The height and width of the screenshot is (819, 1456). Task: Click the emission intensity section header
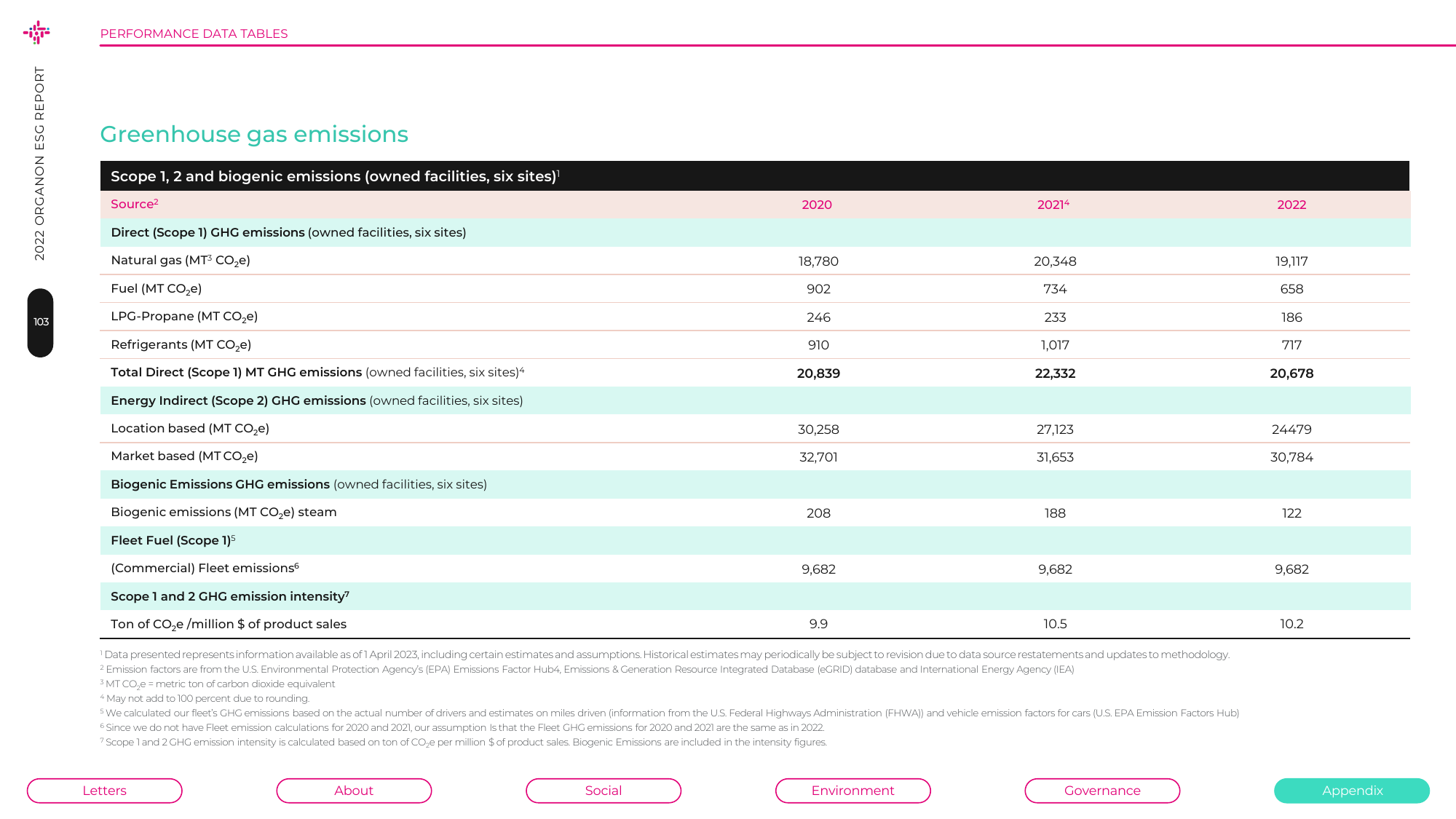(x=230, y=596)
